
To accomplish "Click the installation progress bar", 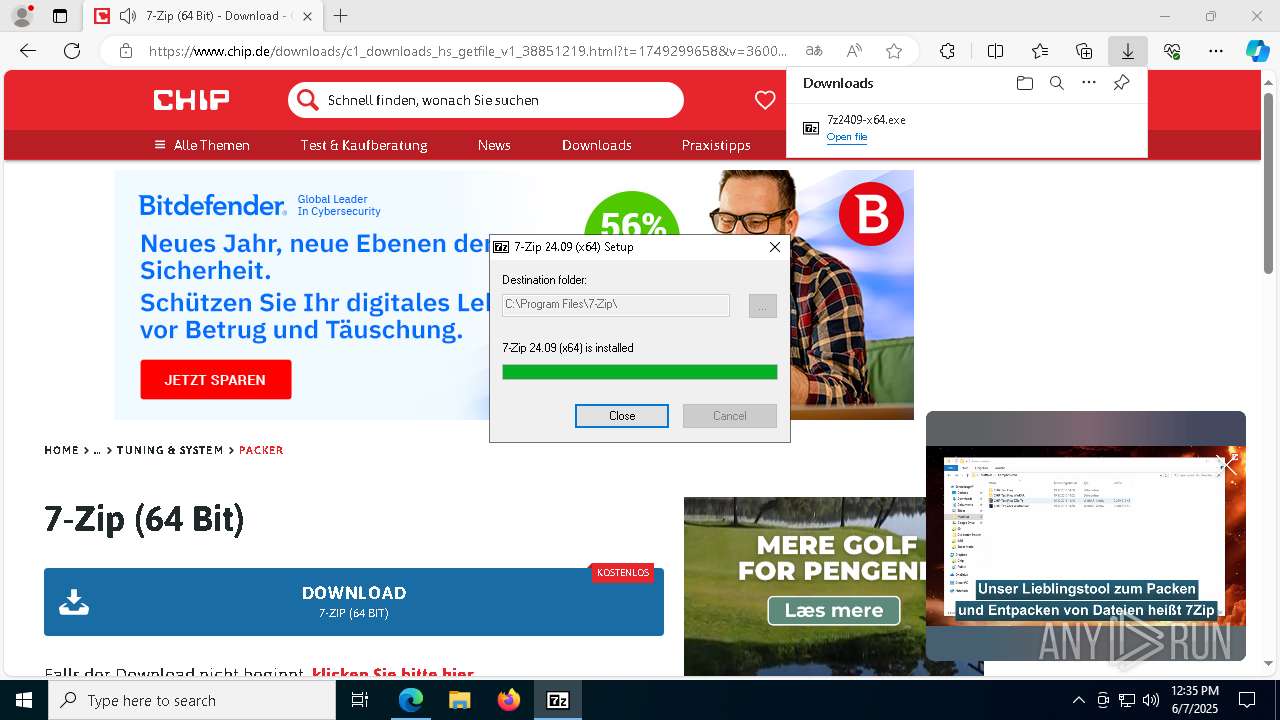I will (x=640, y=372).
